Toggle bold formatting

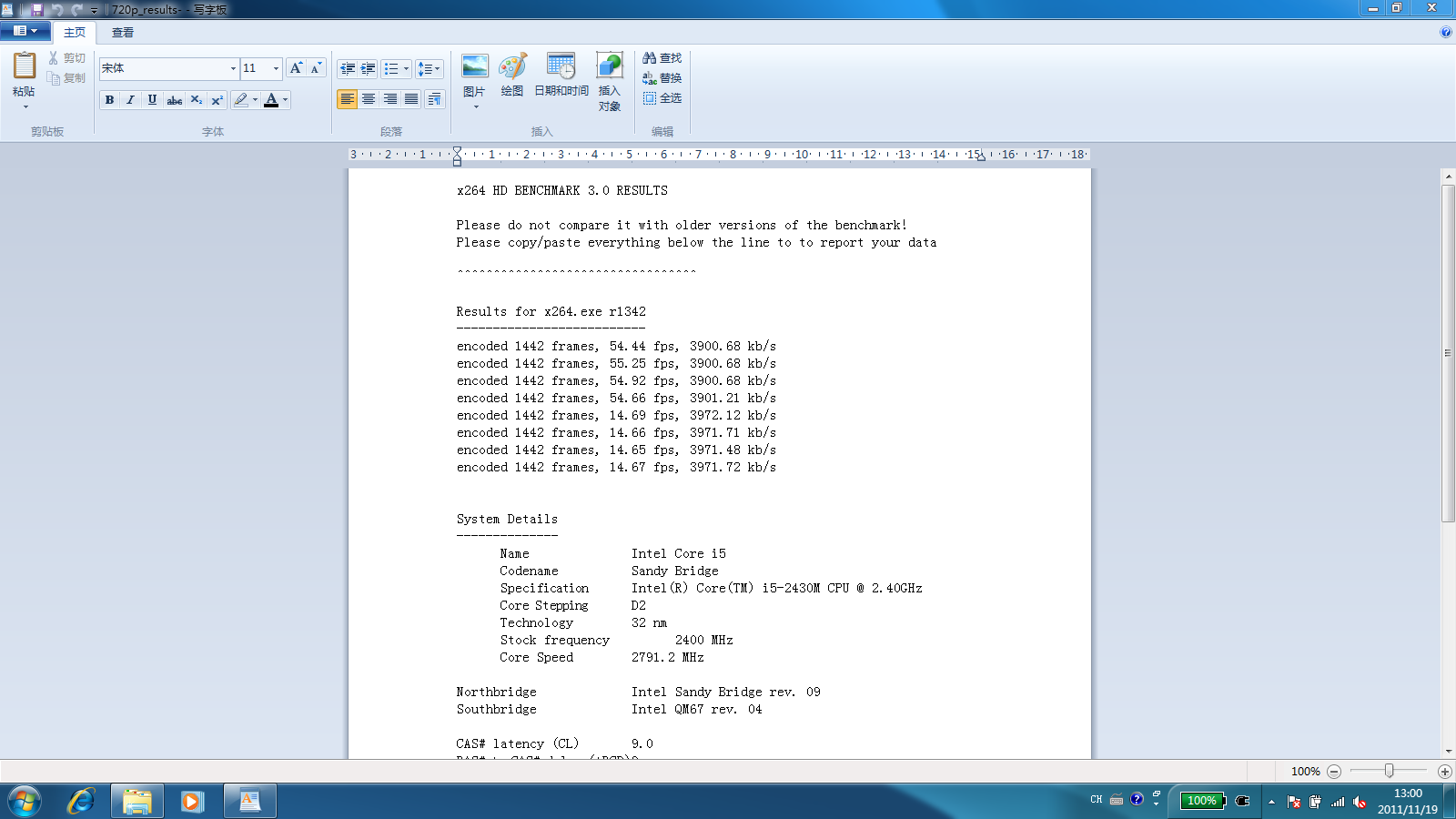click(109, 100)
